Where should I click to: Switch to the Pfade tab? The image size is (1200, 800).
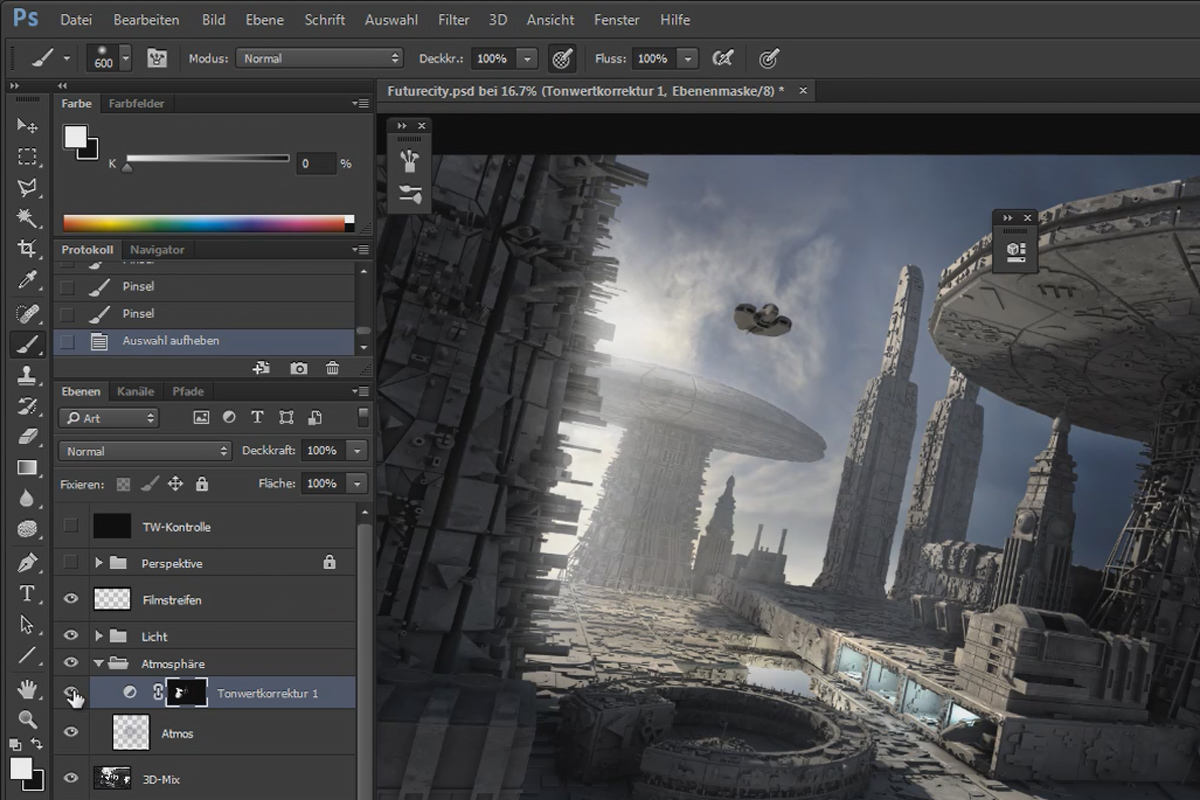click(x=187, y=391)
